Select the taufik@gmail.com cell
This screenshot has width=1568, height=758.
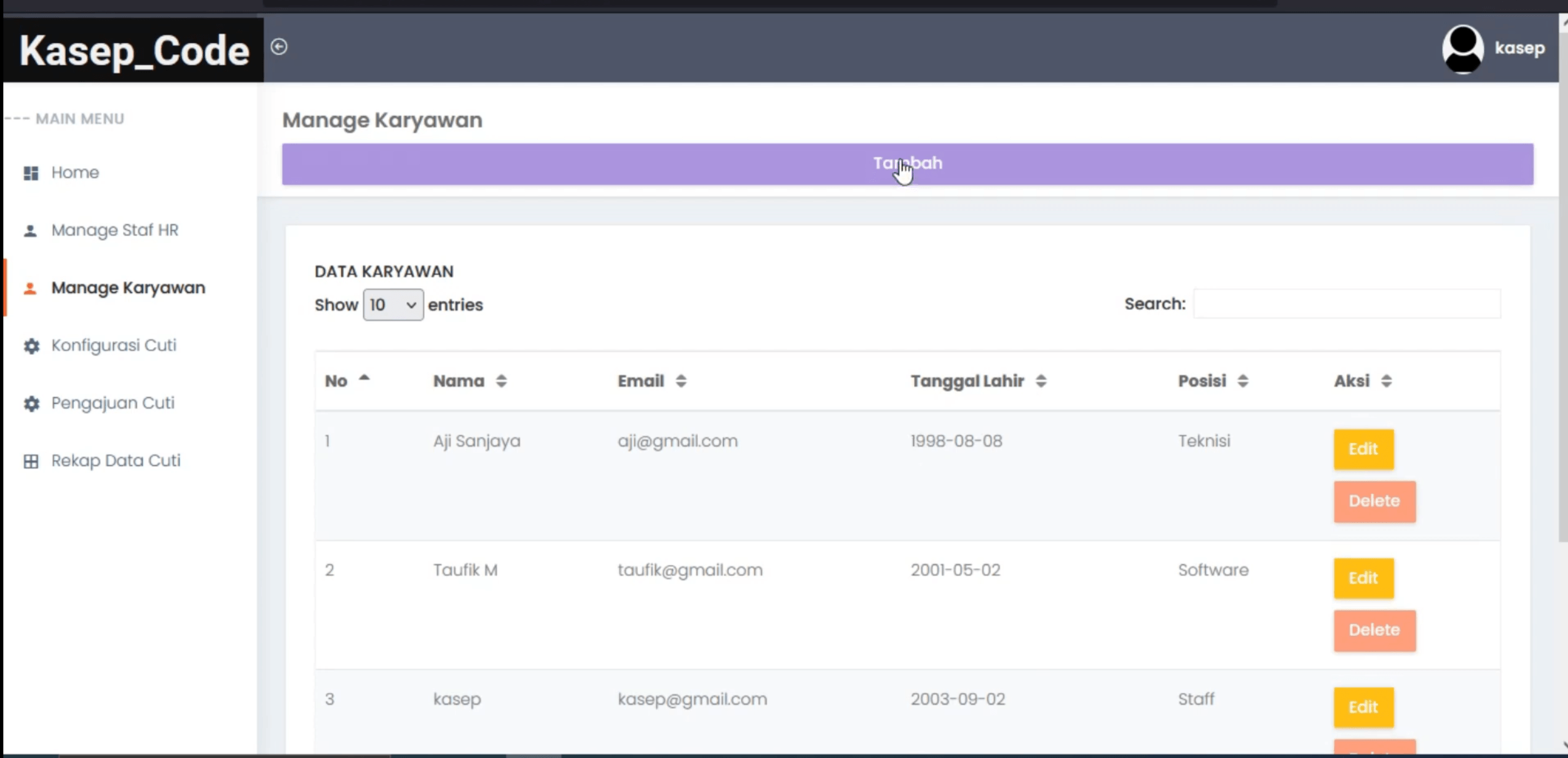click(690, 570)
